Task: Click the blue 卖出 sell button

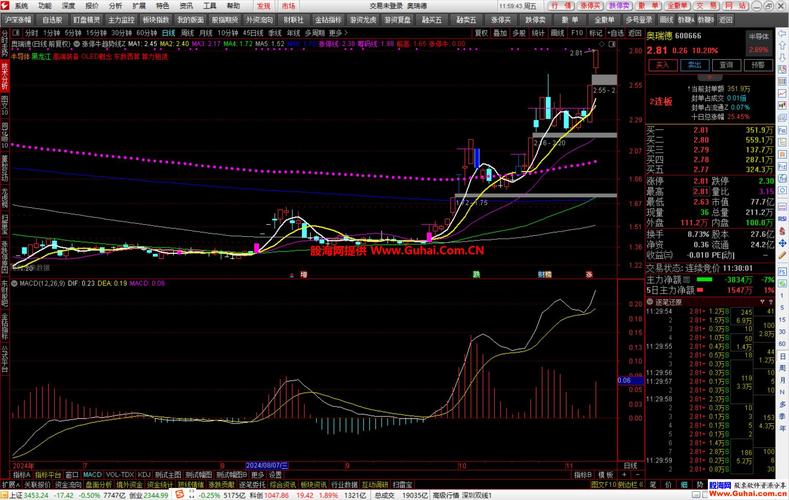Action: click(694, 65)
